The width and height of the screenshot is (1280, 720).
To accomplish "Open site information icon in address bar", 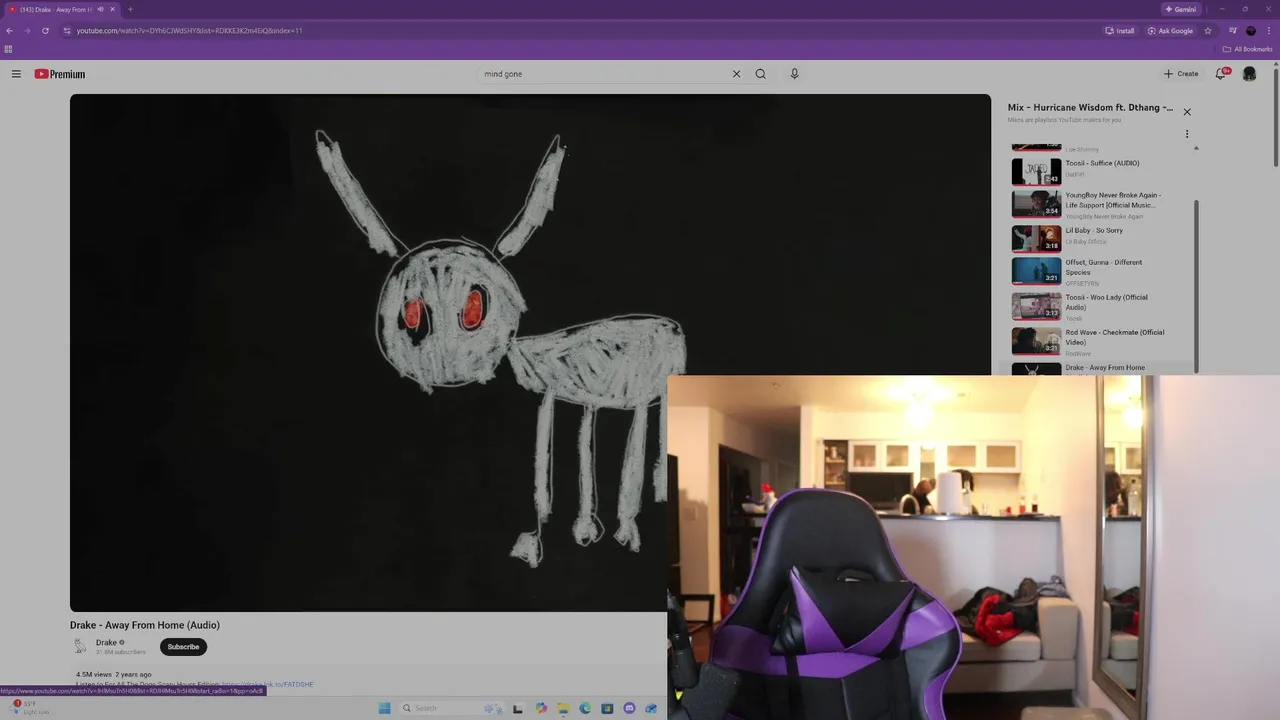I will (67, 31).
